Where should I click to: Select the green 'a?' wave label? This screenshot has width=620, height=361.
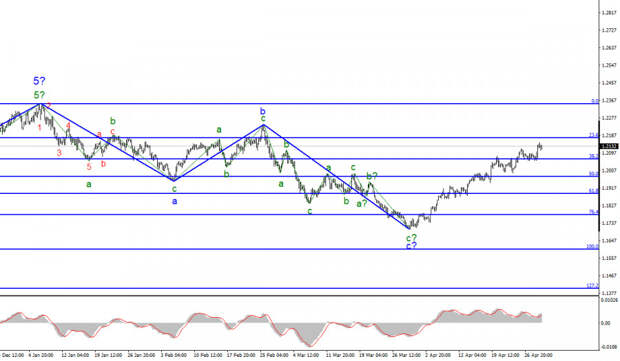(x=362, y=204)
